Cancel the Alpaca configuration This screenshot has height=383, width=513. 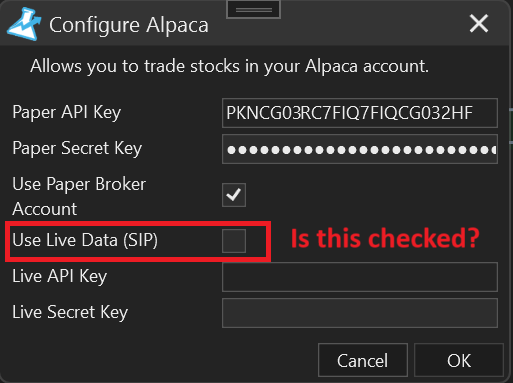click(x=363, y=360)
